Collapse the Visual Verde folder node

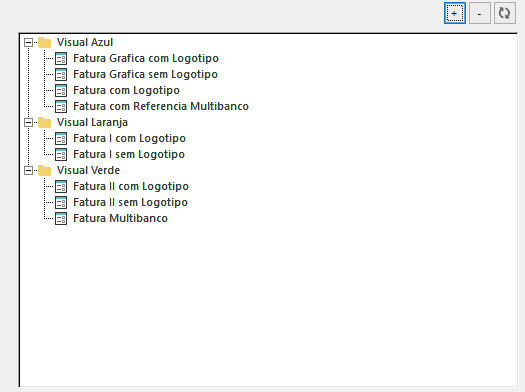point(28,171)
